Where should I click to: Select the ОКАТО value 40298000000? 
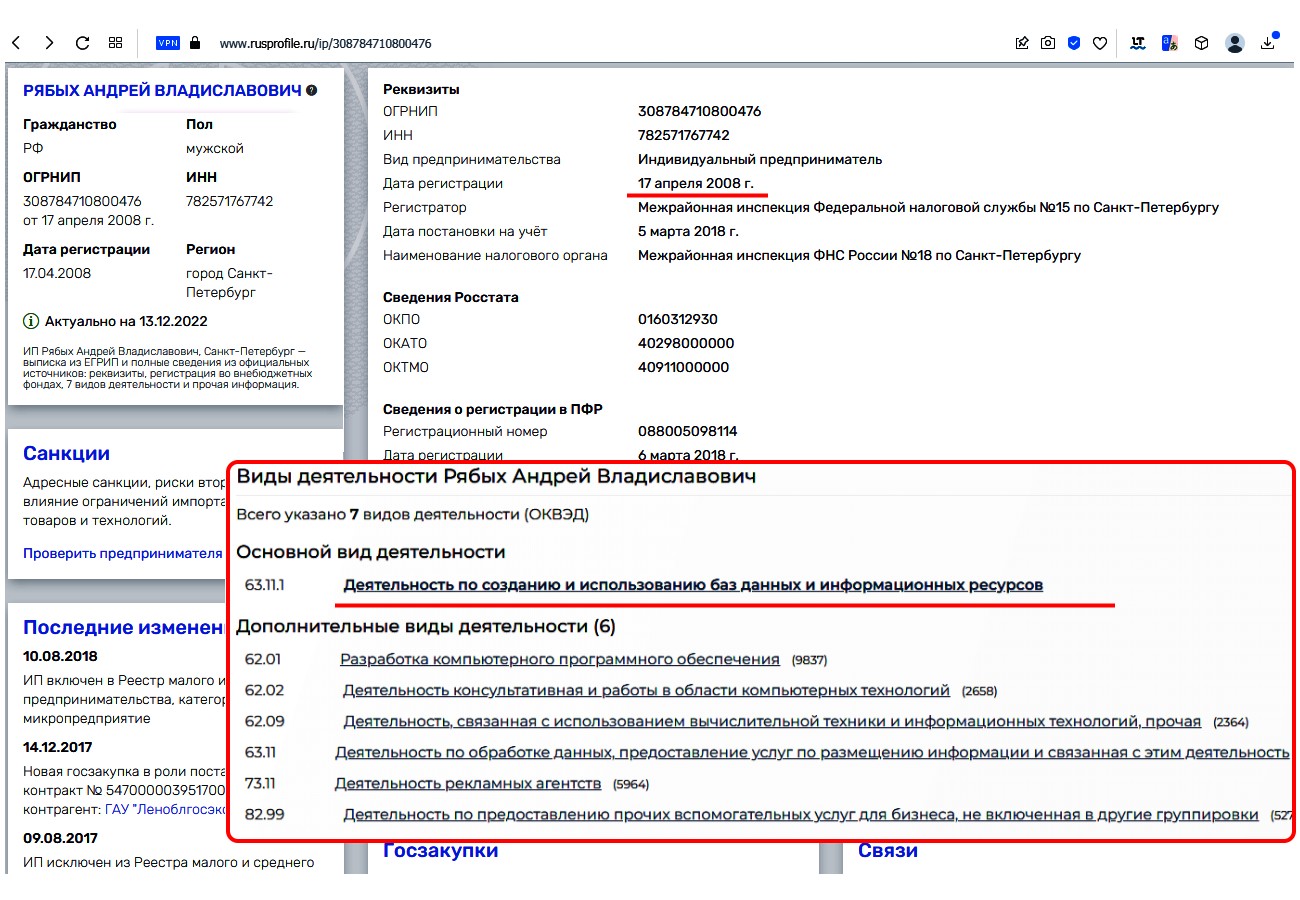pyautogui.click(x=686, y=343)
